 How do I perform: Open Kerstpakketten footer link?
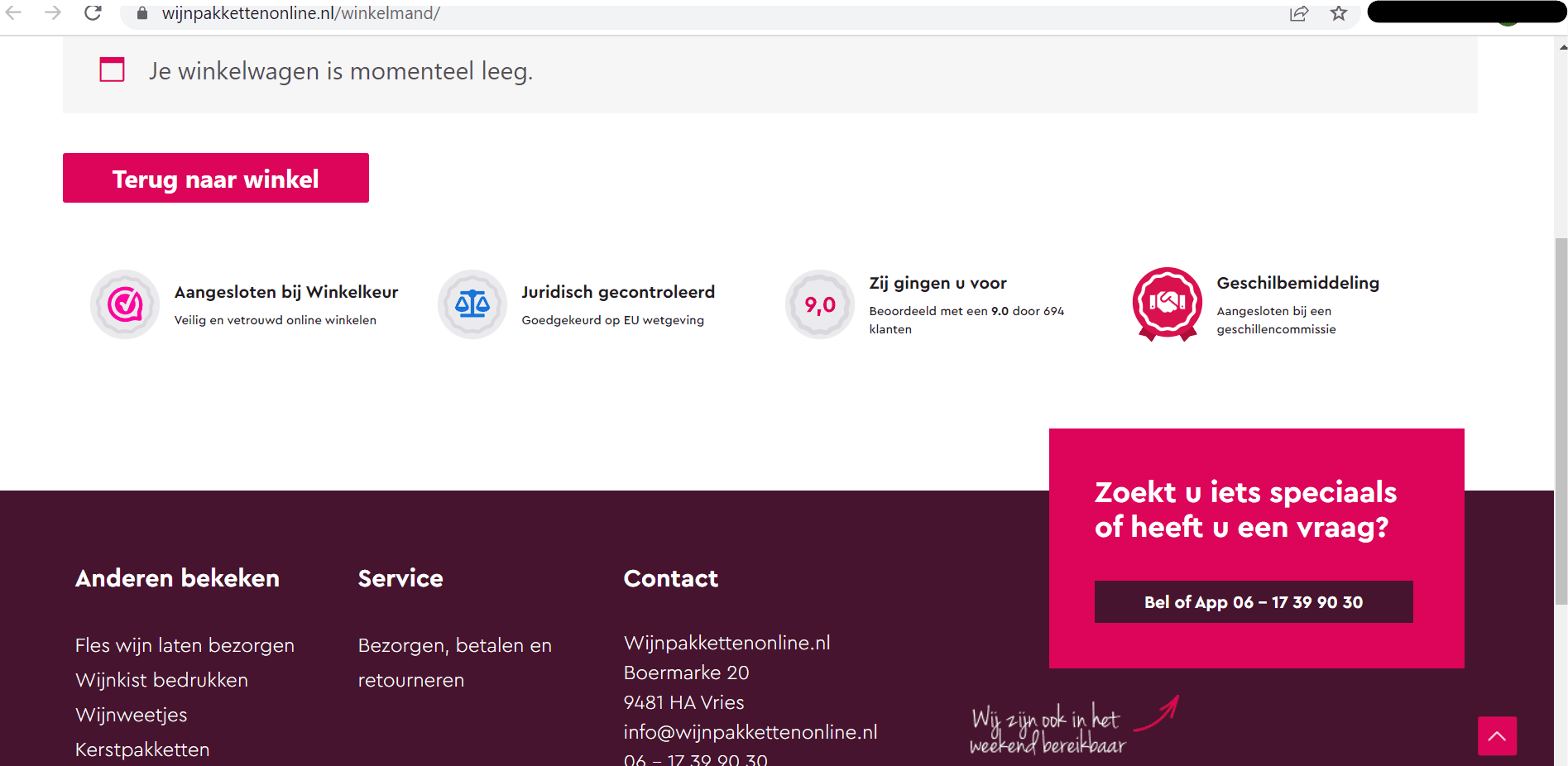coord(142,749)
